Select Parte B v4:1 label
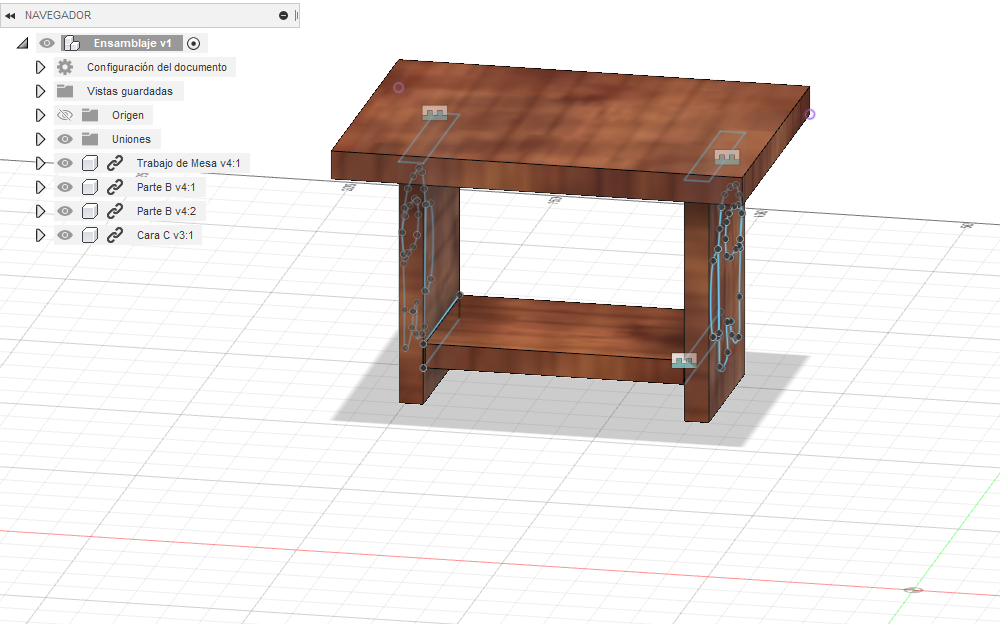The height and width of the screenshot is (624, 1000). click(x=166, y=187)
